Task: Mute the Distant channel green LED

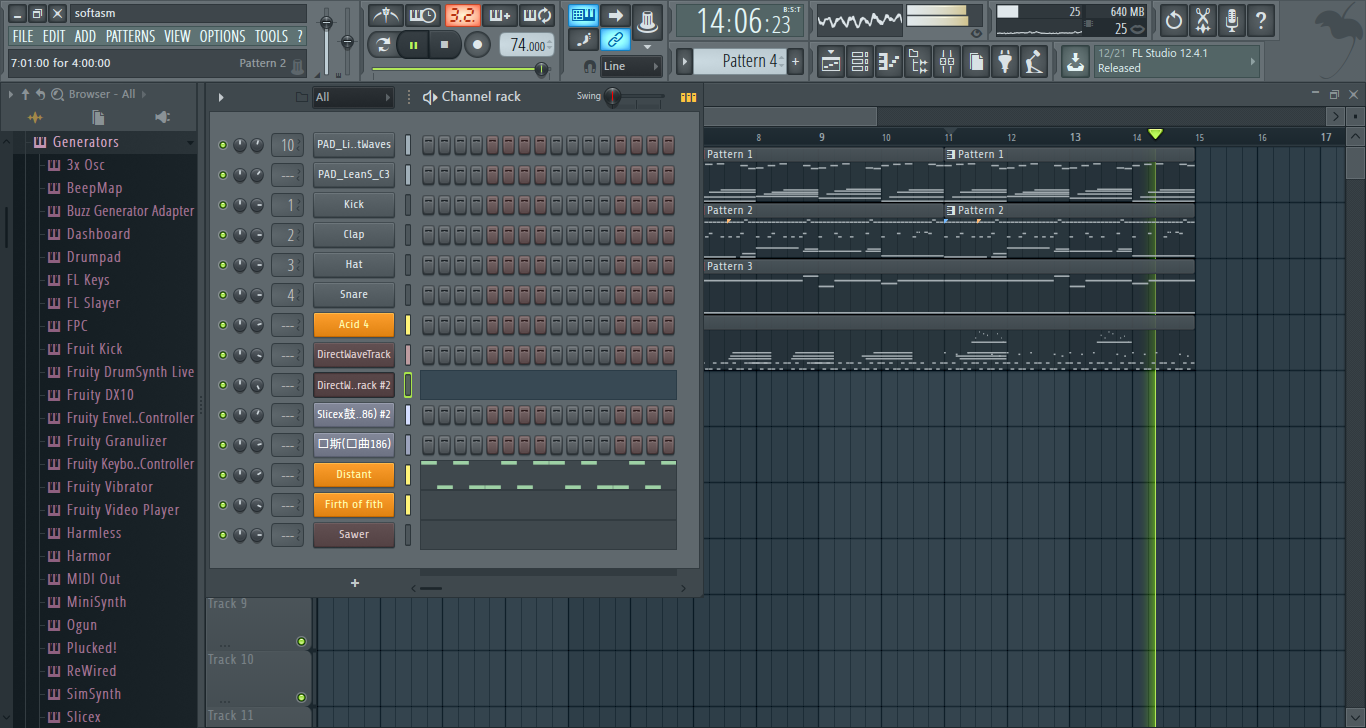Action: pyautogui.click(x=223, y=475)
